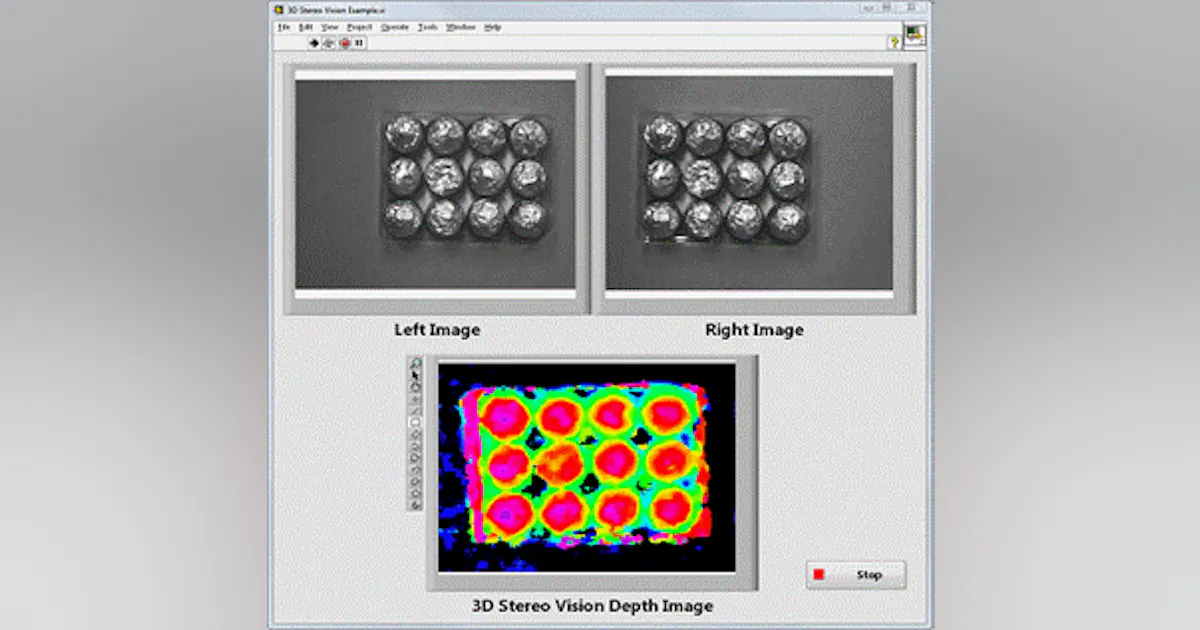The width and height of the screenshot is (1200, 630).
Task: Click the 3D Stereo Vision Example window title
Action: (336, 10)
